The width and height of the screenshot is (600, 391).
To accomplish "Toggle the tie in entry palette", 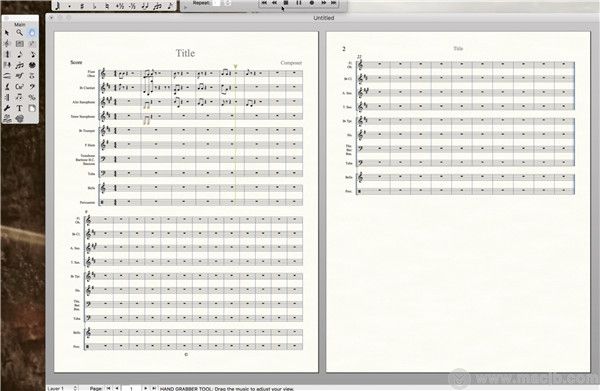I will 145,5.
